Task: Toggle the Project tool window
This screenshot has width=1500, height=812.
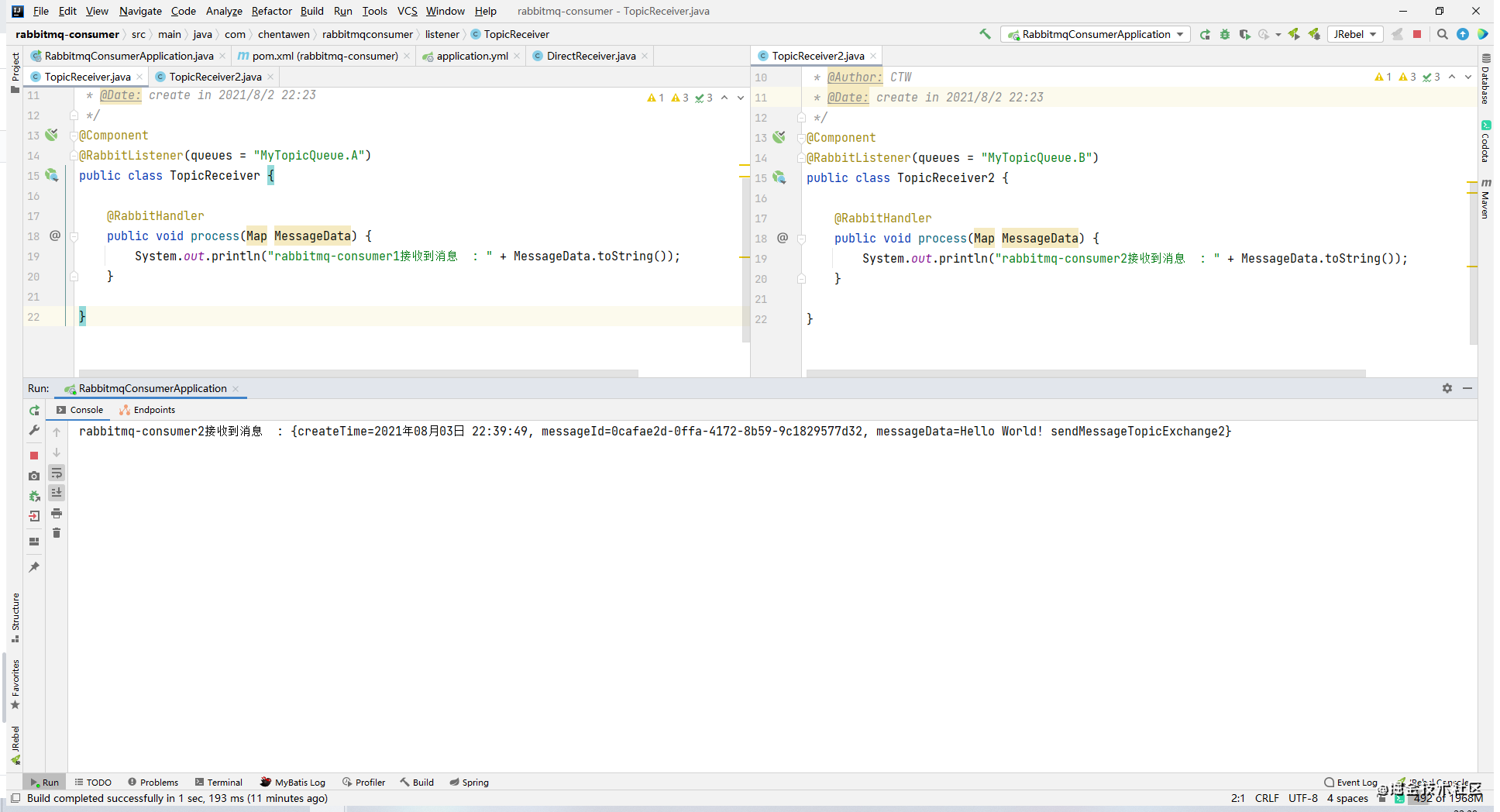Action: click(x=15, y=73)
